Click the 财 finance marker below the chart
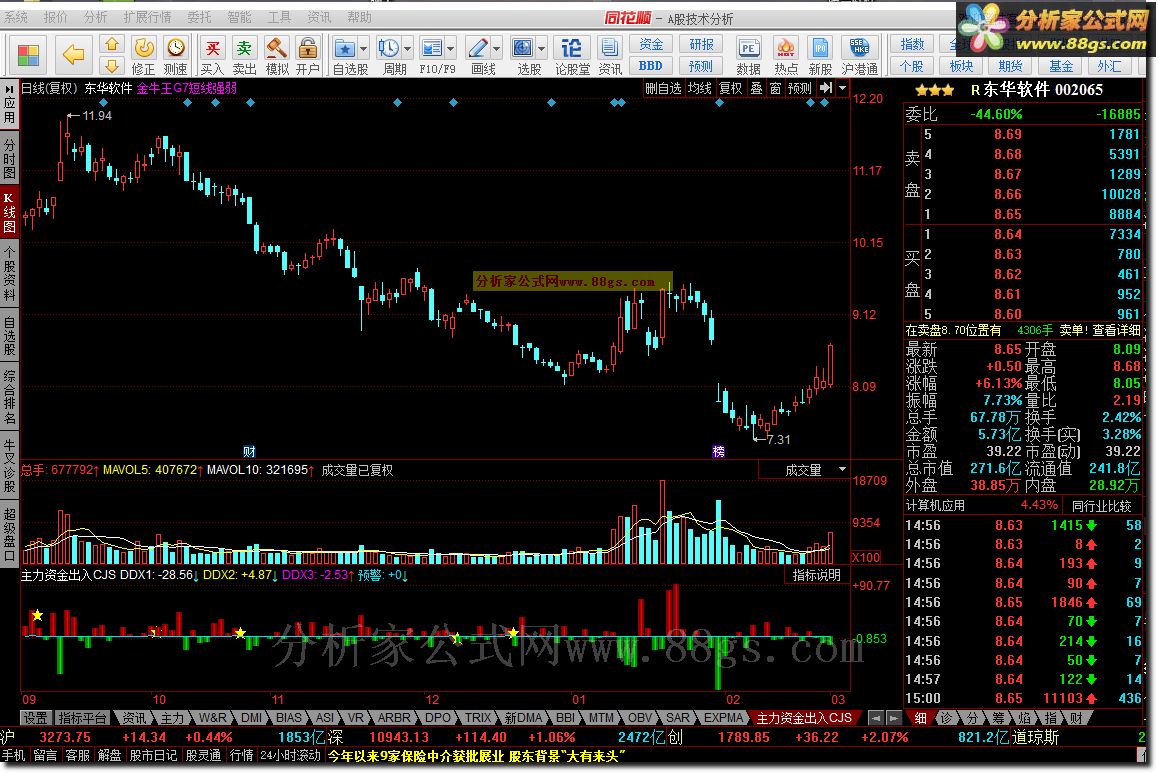 (x=249, y=451)
